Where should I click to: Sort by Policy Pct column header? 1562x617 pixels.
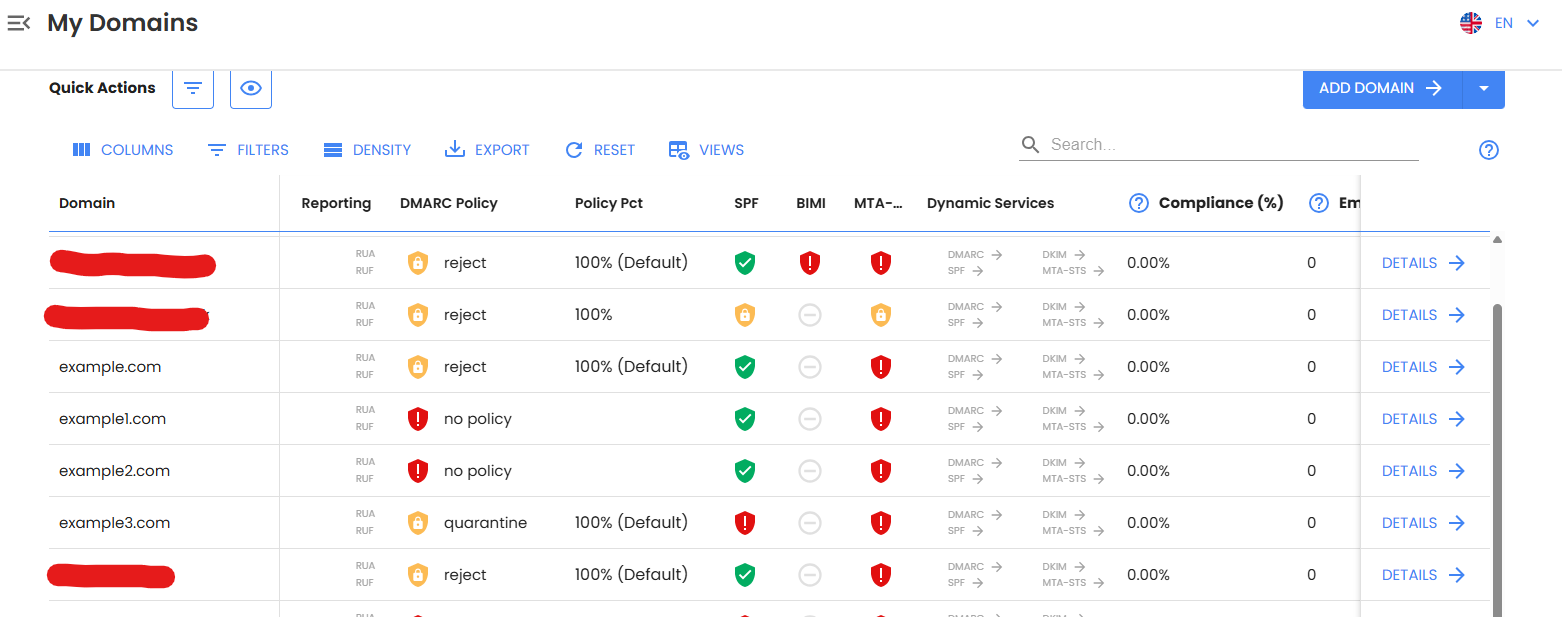(609, 203)
